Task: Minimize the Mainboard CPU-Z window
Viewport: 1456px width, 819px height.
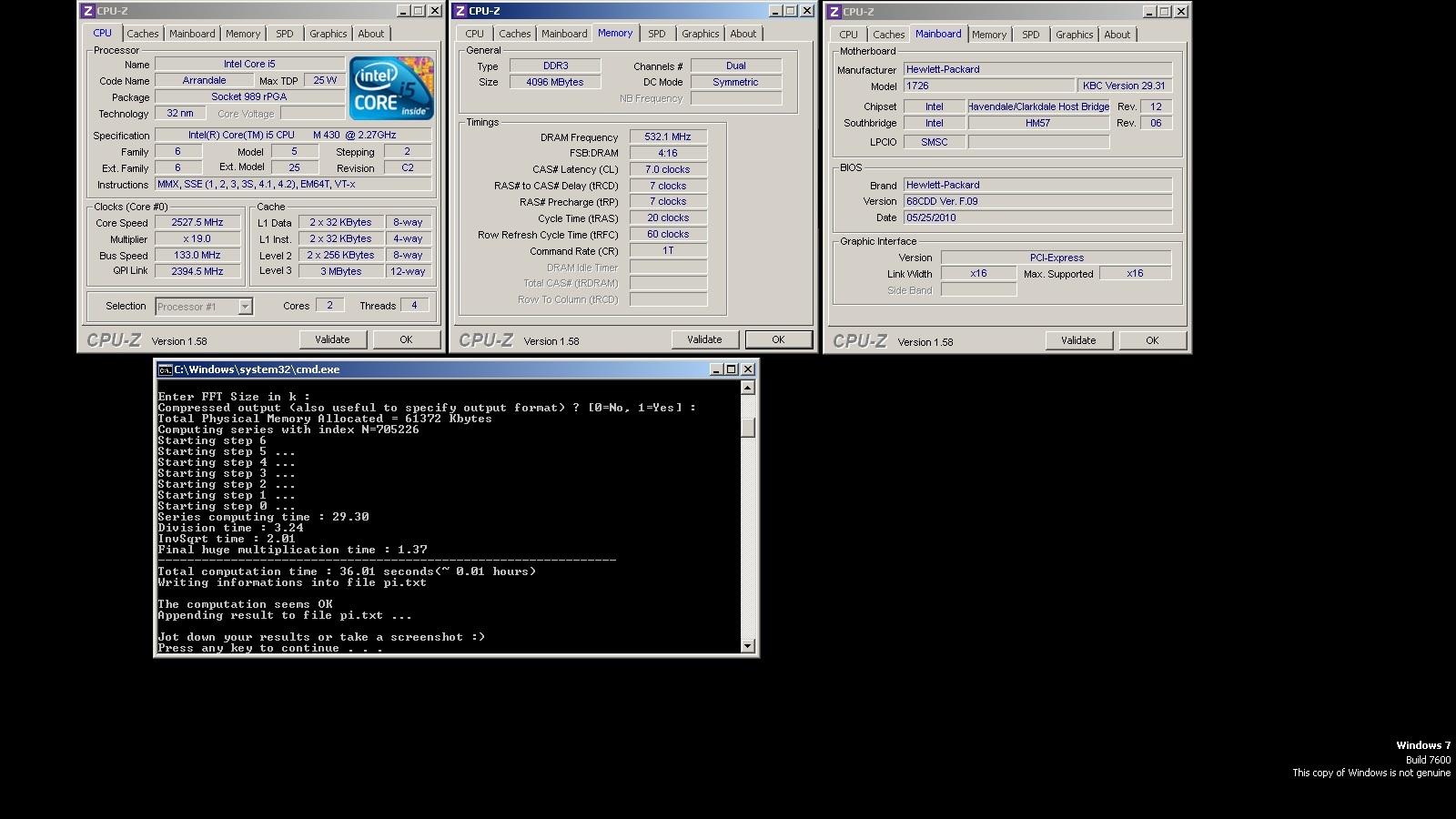Action: (1149, 12)
